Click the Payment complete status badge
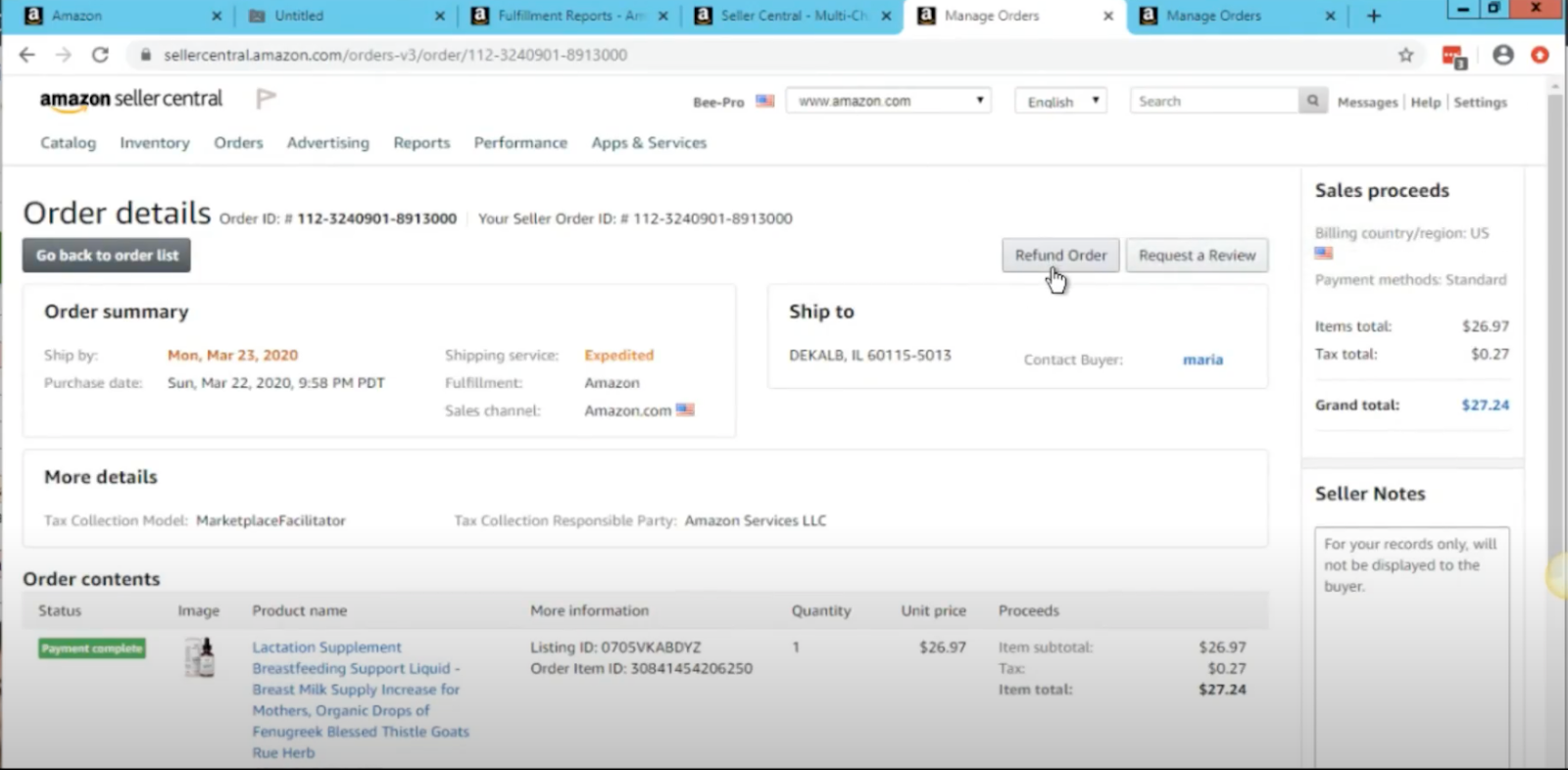This screenshot has height=770, width=1568. click(x=92, y=649)
